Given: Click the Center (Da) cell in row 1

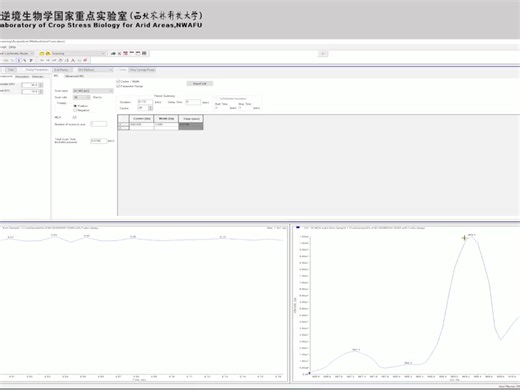Looking at the screenshot, I should 142,124.
